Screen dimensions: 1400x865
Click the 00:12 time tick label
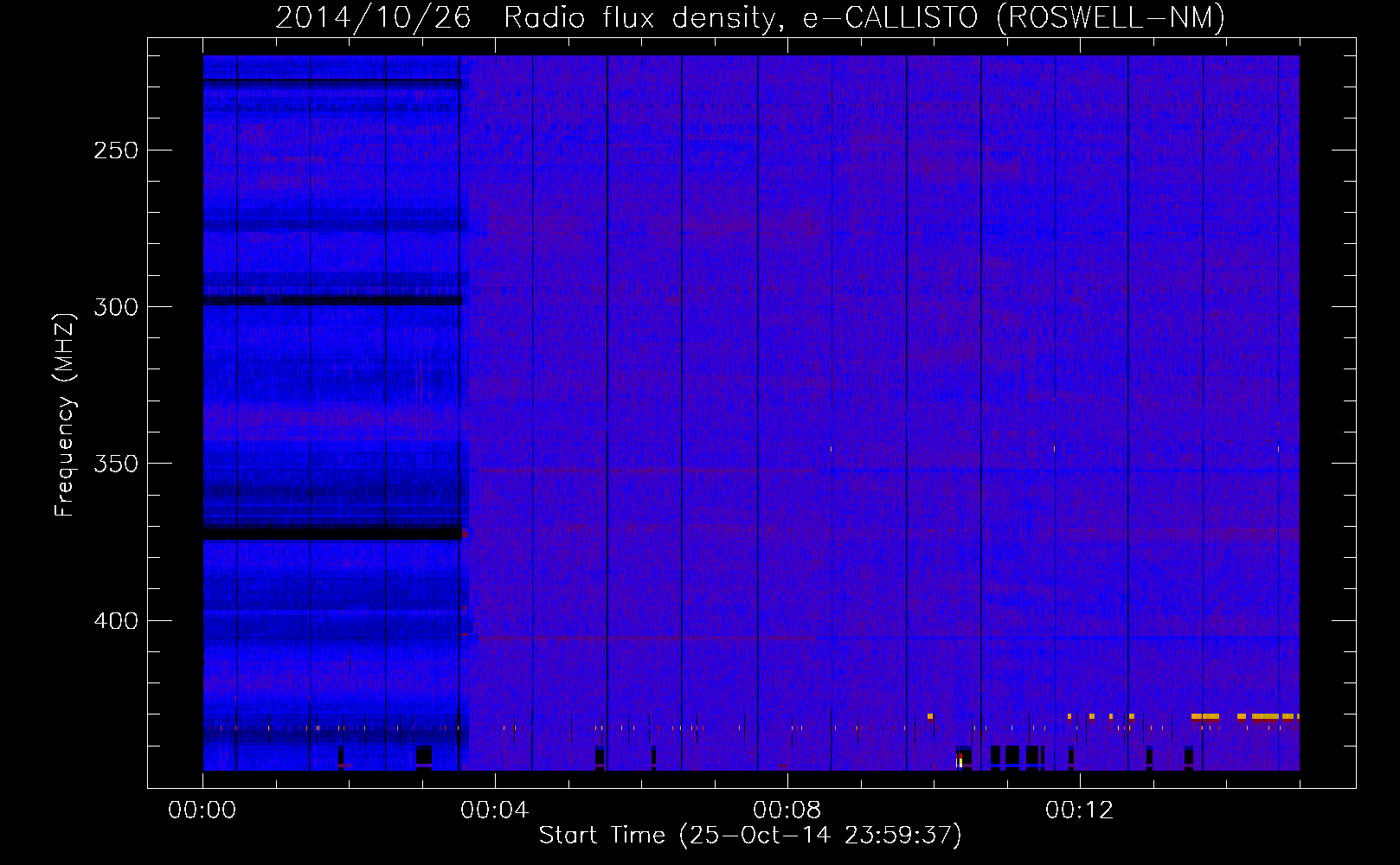(1079, 811)
